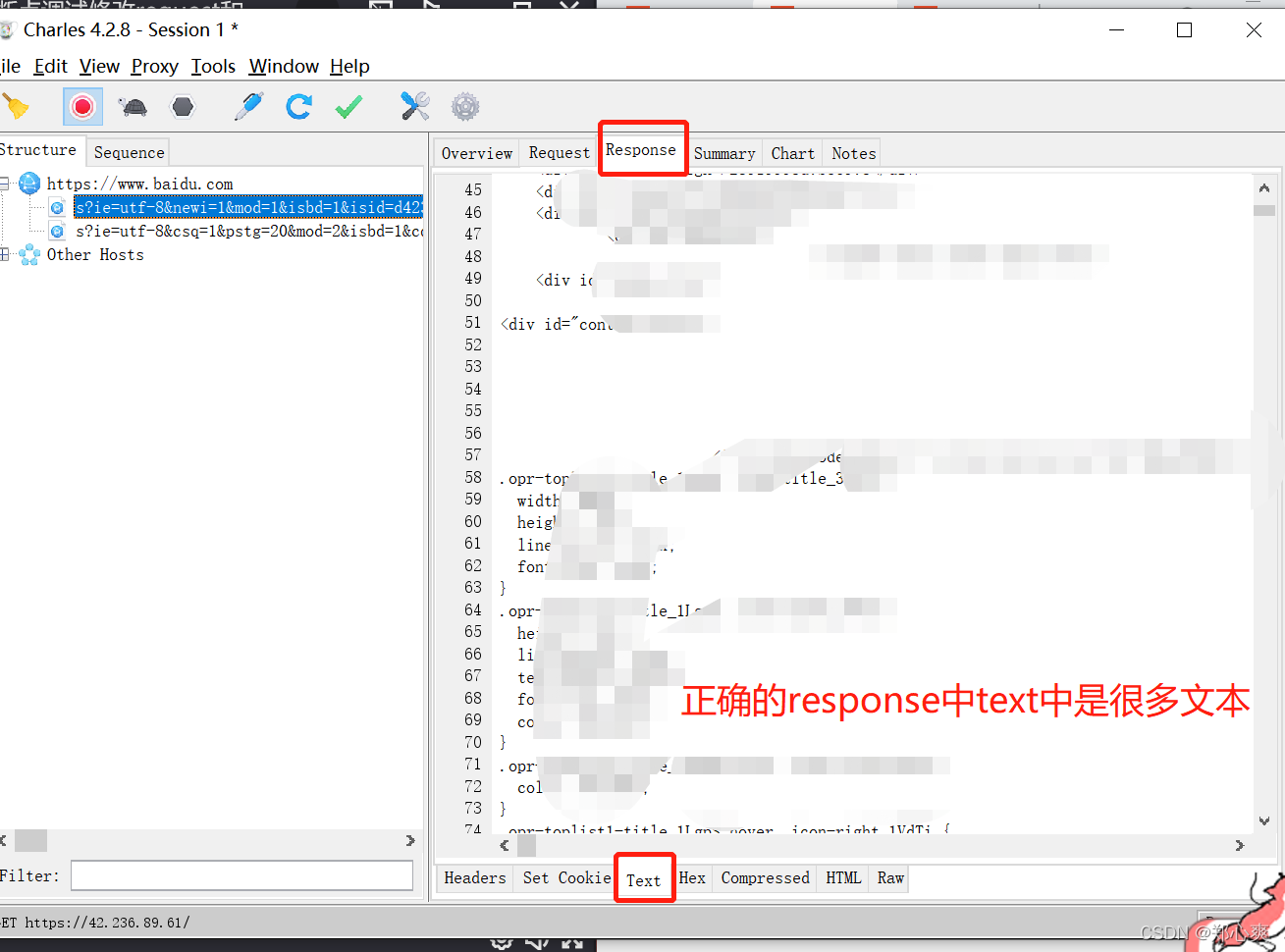Open the Window menu
Image resolution: width=1285 pixels, height=952 pixels.
click(x=284, y=66)
